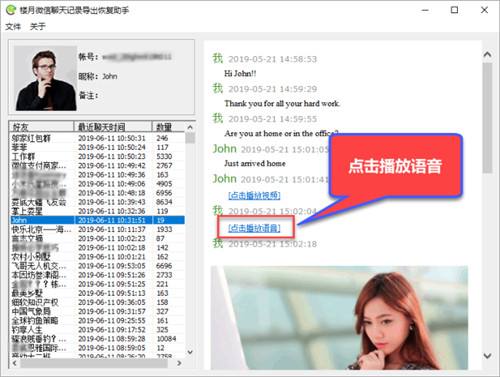
Task: Click the time cell 2019-06-11 10:50:24
Action: (x=112, y=147)
